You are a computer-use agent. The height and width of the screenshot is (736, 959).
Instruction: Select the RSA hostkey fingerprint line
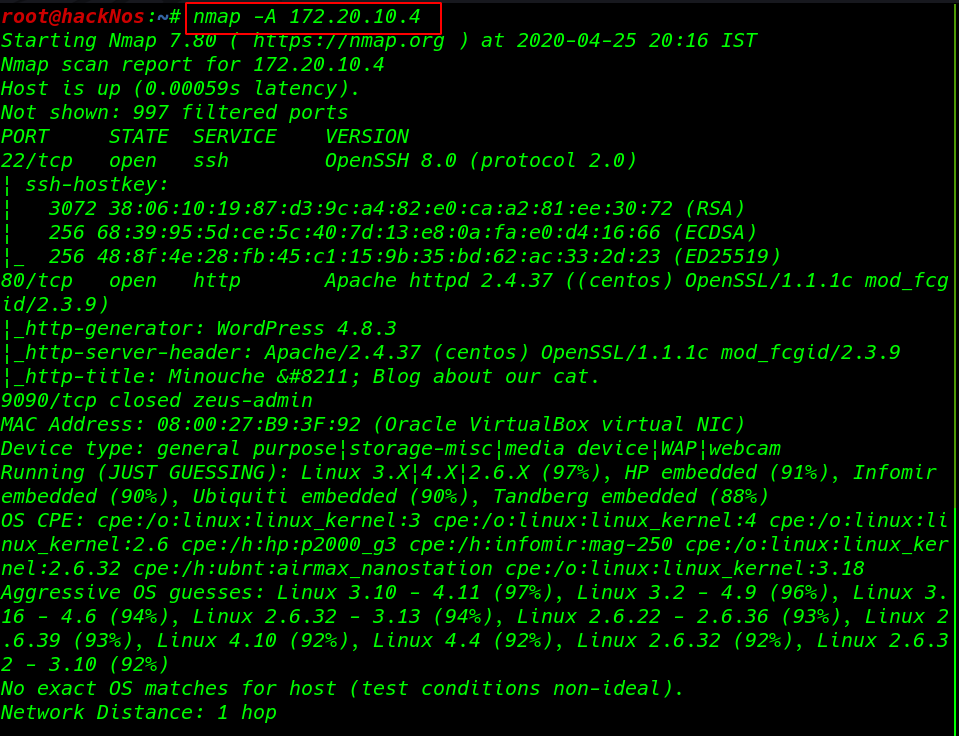396,209
